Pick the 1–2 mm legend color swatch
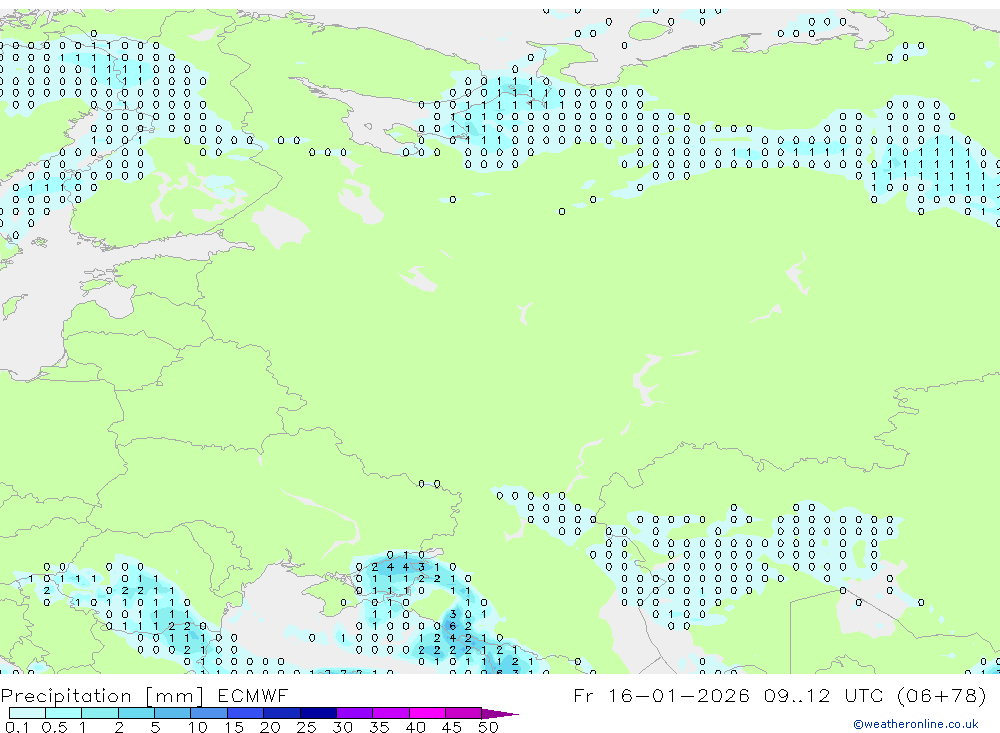 point(99,713)
